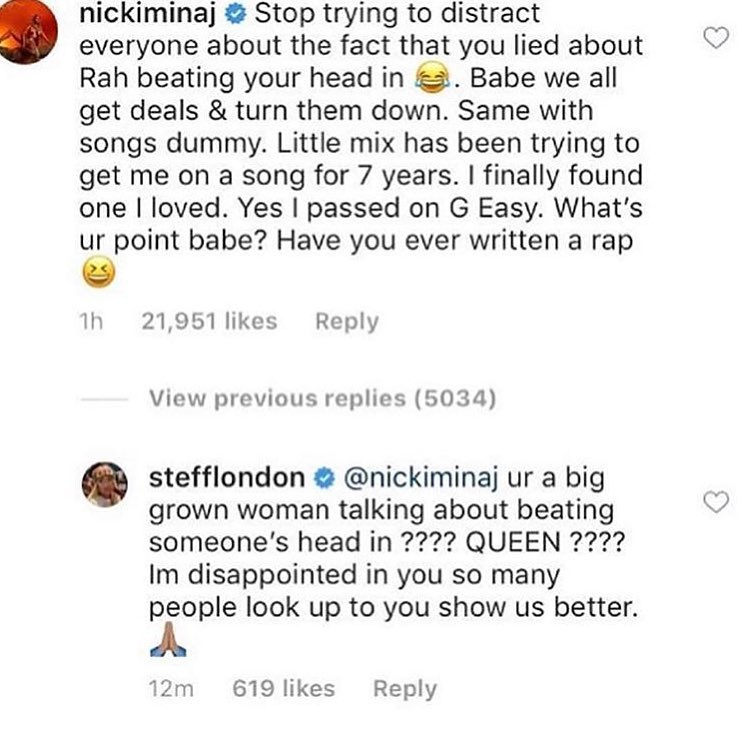View the 21,951 likes list
The image size is (743, 743).
[210, 321]
